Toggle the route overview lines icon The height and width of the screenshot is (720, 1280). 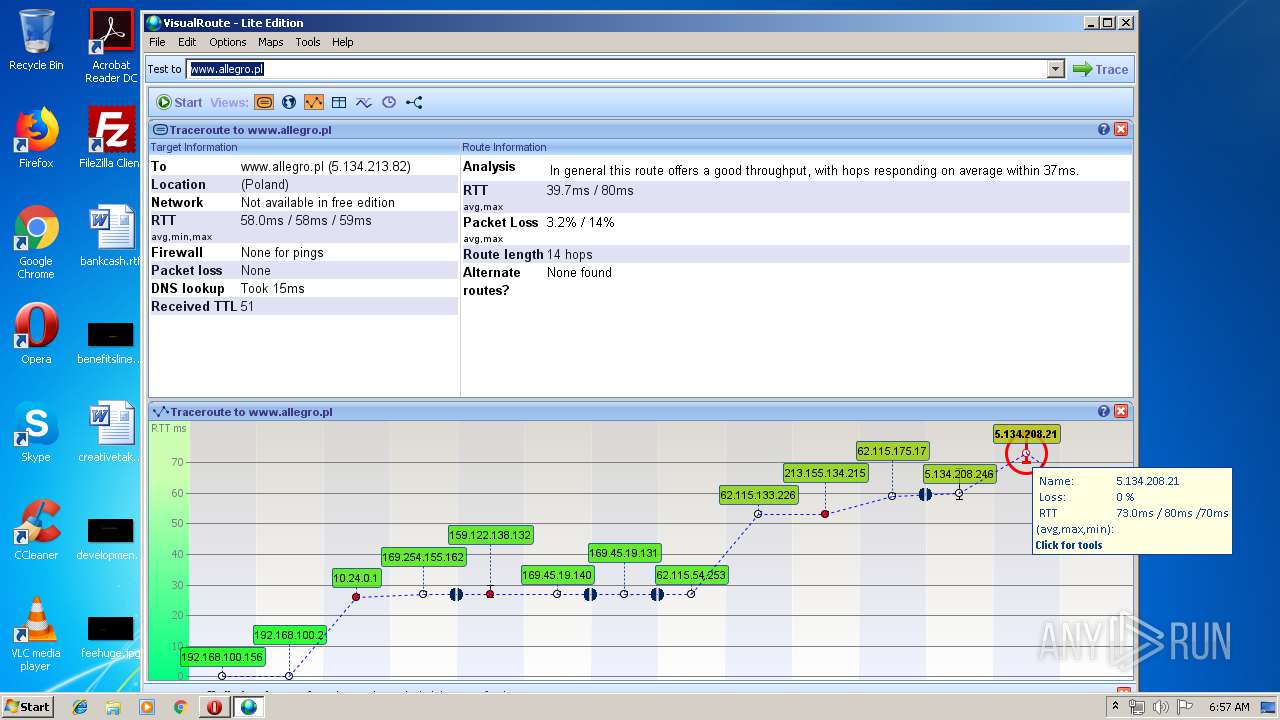pyautogui.click(x=364, y=102)
